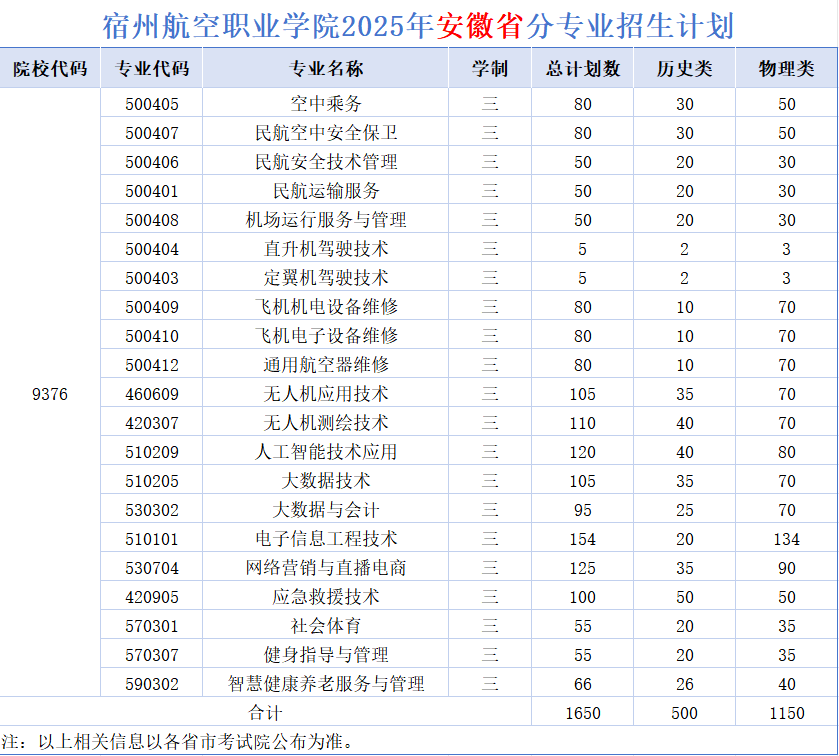Select the 无人机测绘技术 row name

(x=326, y=423)
